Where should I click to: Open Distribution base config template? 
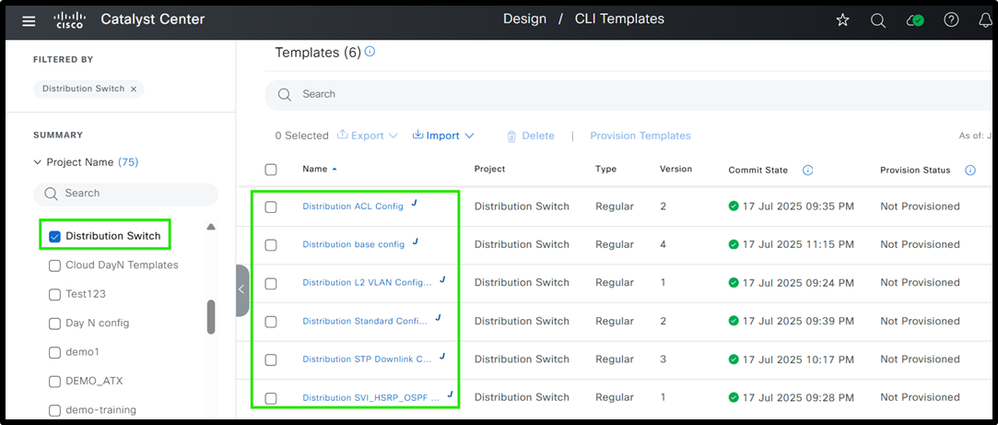pyautogui.click(x=353, y=244)
